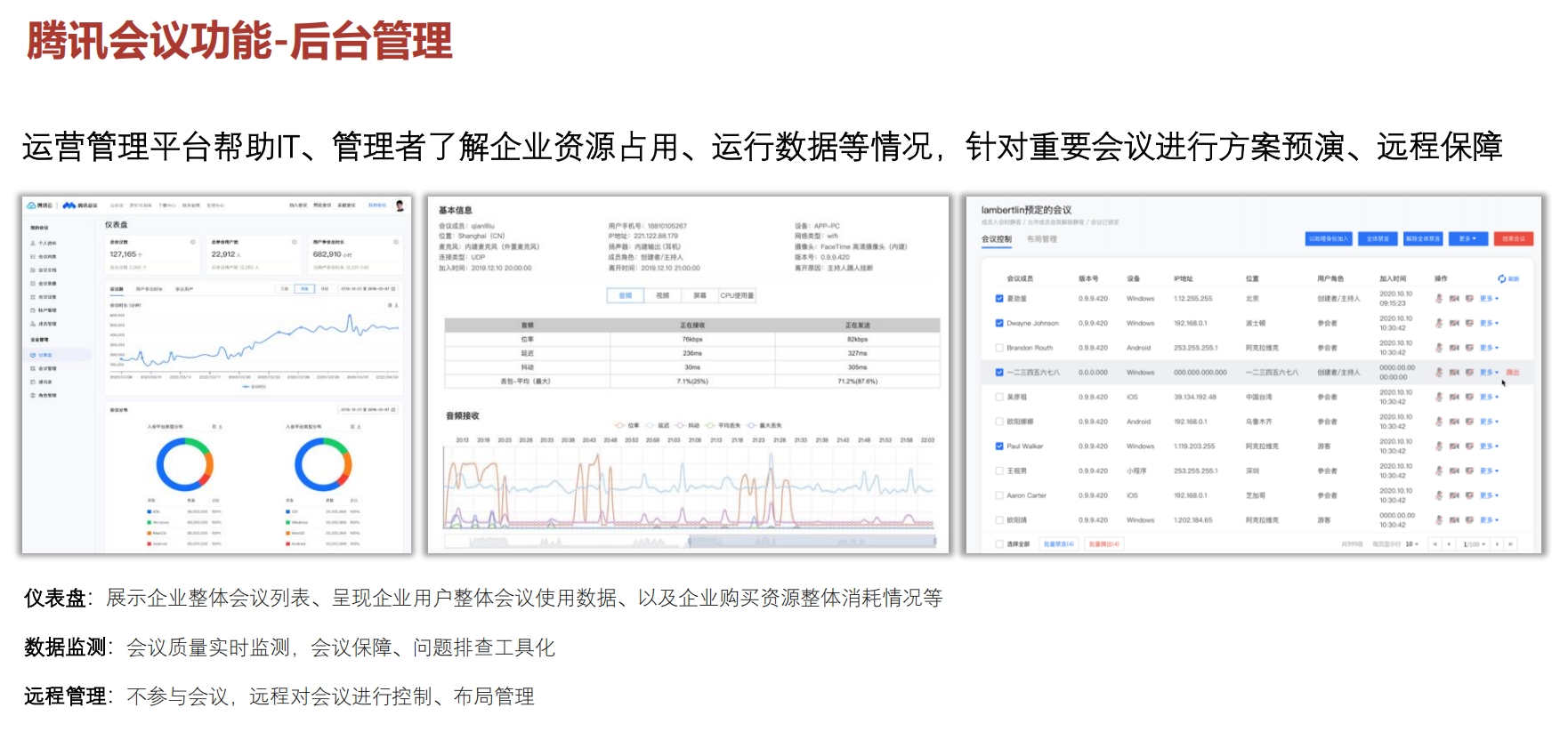Click the refresh icon above the member table
The height and width of the screenshot is (740, 1568).
[x=1502, y=278]
